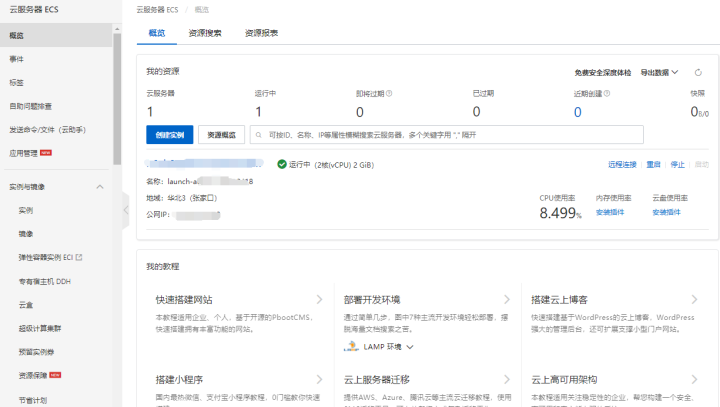Open the 导出数据 dropdown
The image size is (720, 407).
point(659,73)
